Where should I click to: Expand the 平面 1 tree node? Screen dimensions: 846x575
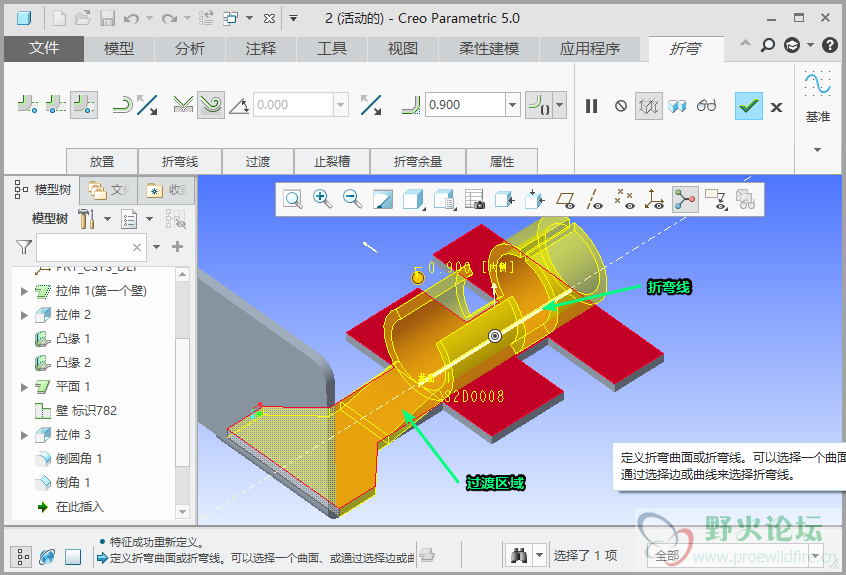pos(24,387)
